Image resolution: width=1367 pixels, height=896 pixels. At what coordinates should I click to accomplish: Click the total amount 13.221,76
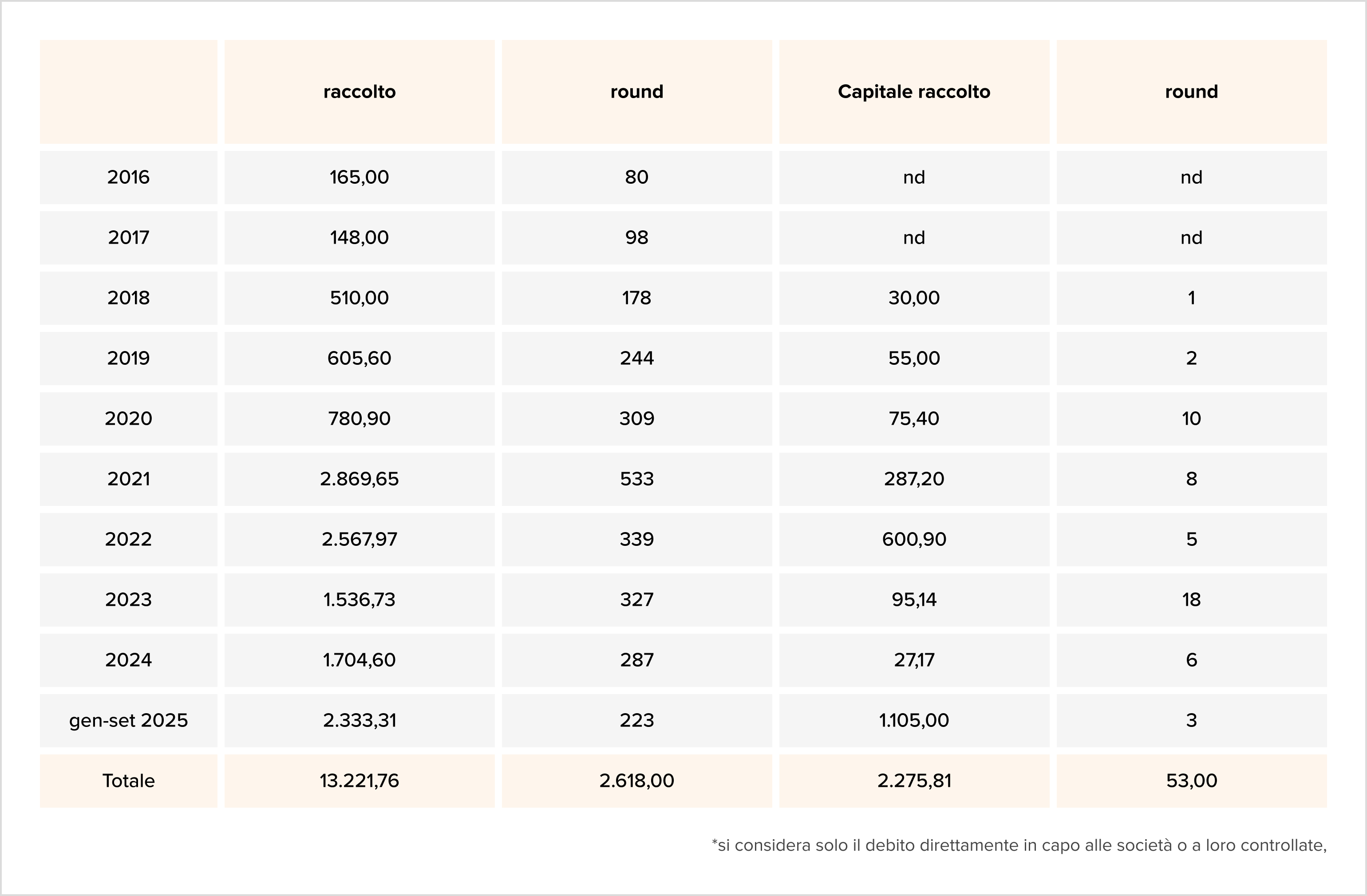[x=359, y=781]
